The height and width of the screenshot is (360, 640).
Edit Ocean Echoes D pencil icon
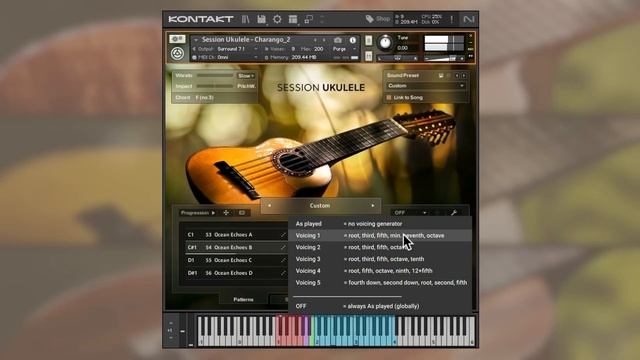[283, 273]
